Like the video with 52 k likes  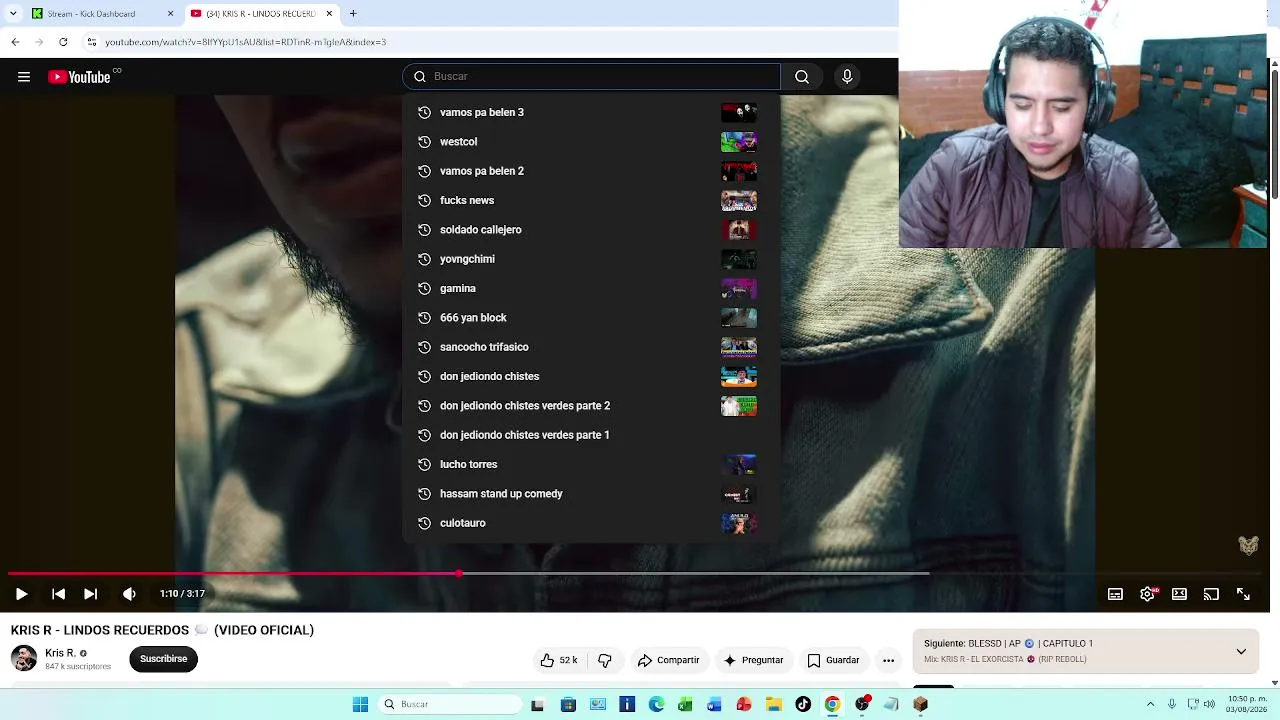(559, 660)
